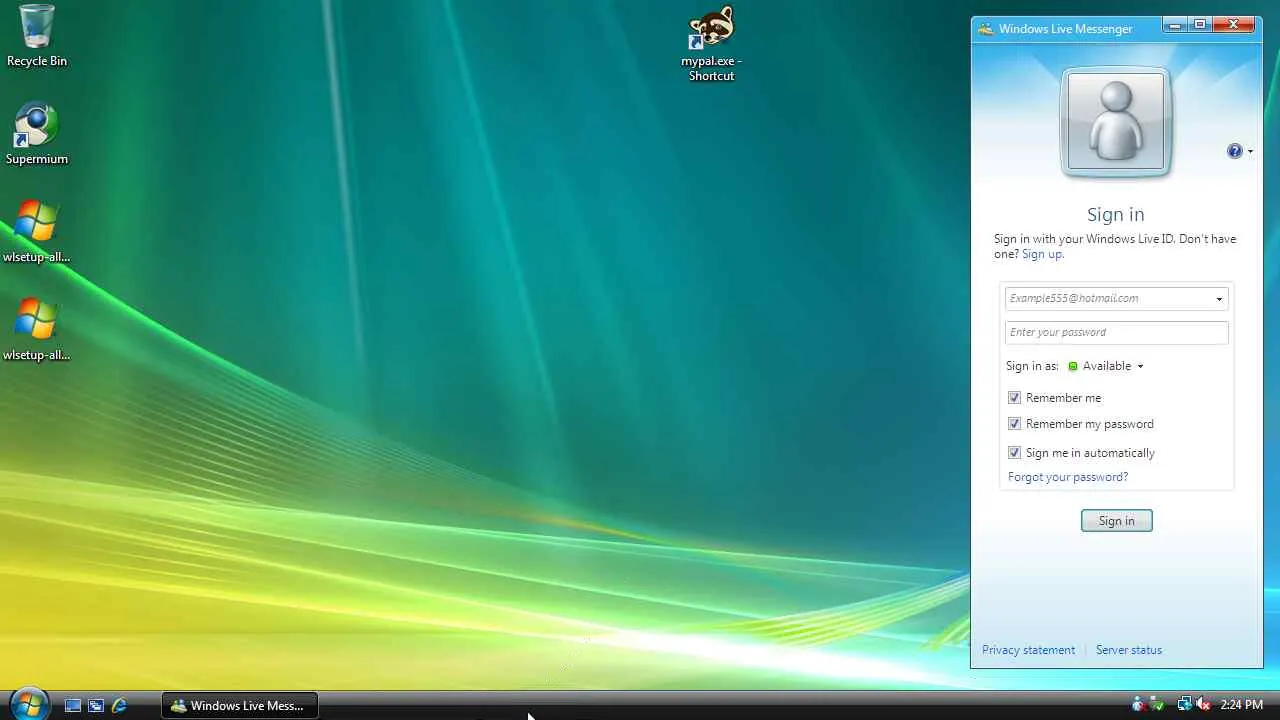Minimize the Windows Live Messenger window
This screenshot has width=1280, height=720.
tap(1175, 25)
